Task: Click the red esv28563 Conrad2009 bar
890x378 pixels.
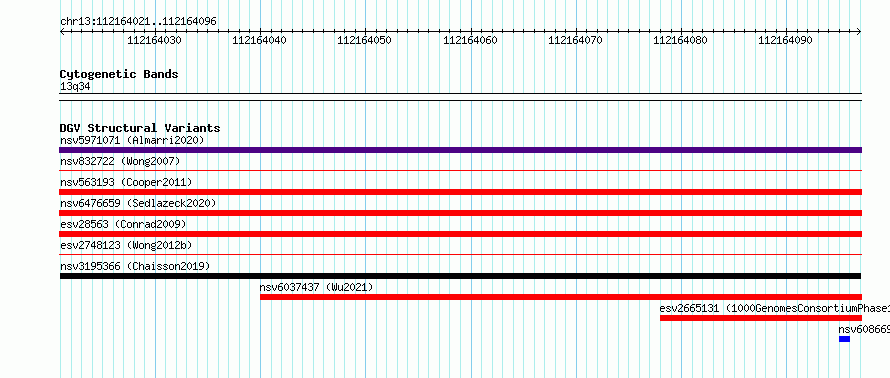Action: coord(460,234)
